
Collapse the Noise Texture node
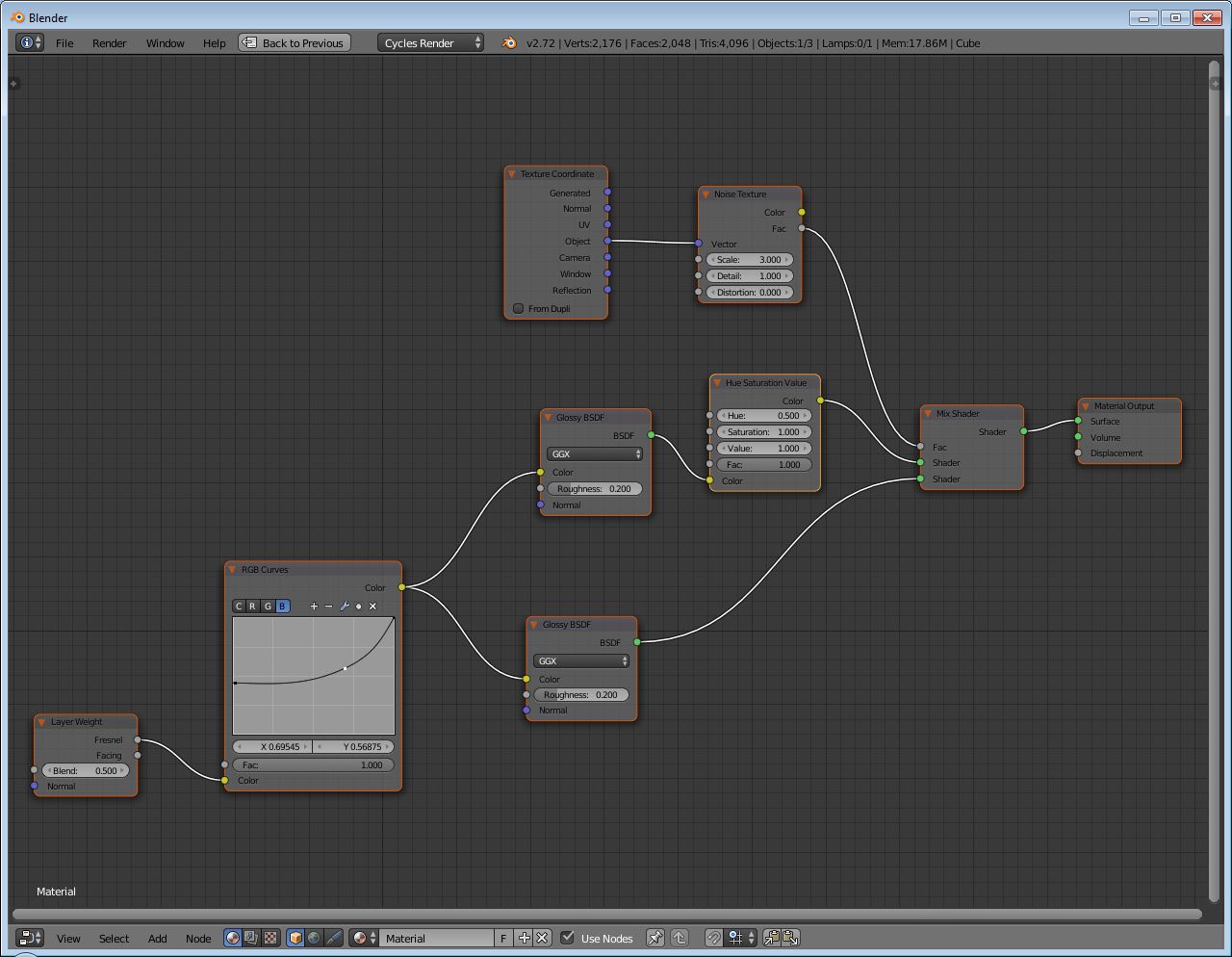(x=705, y=194)
